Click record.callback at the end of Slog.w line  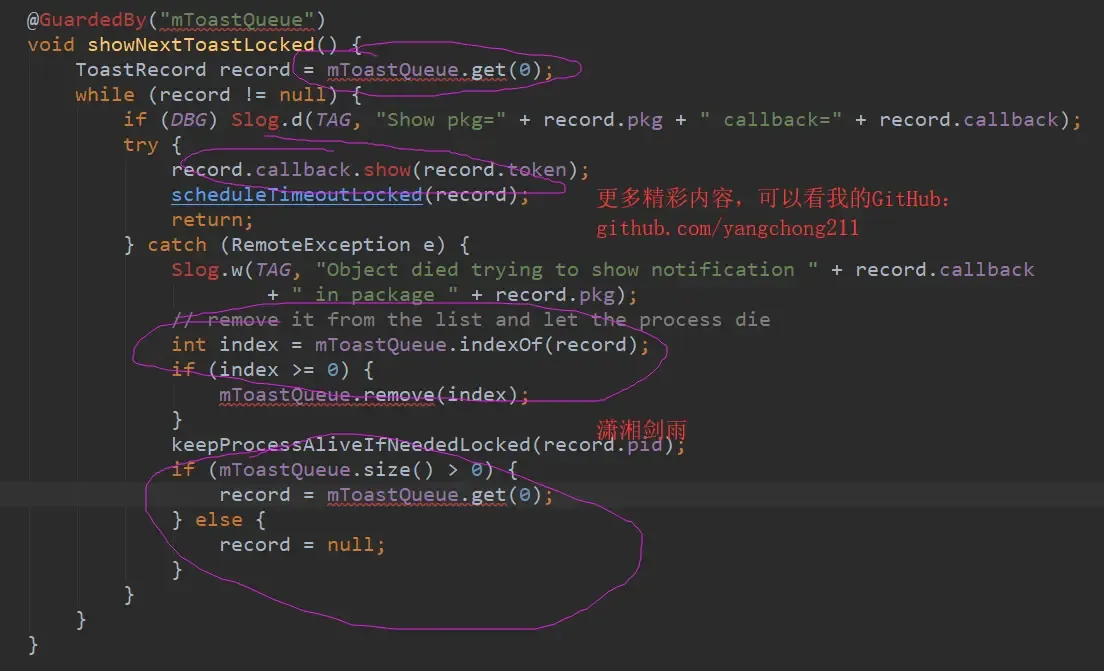click(x=945, y=270)
